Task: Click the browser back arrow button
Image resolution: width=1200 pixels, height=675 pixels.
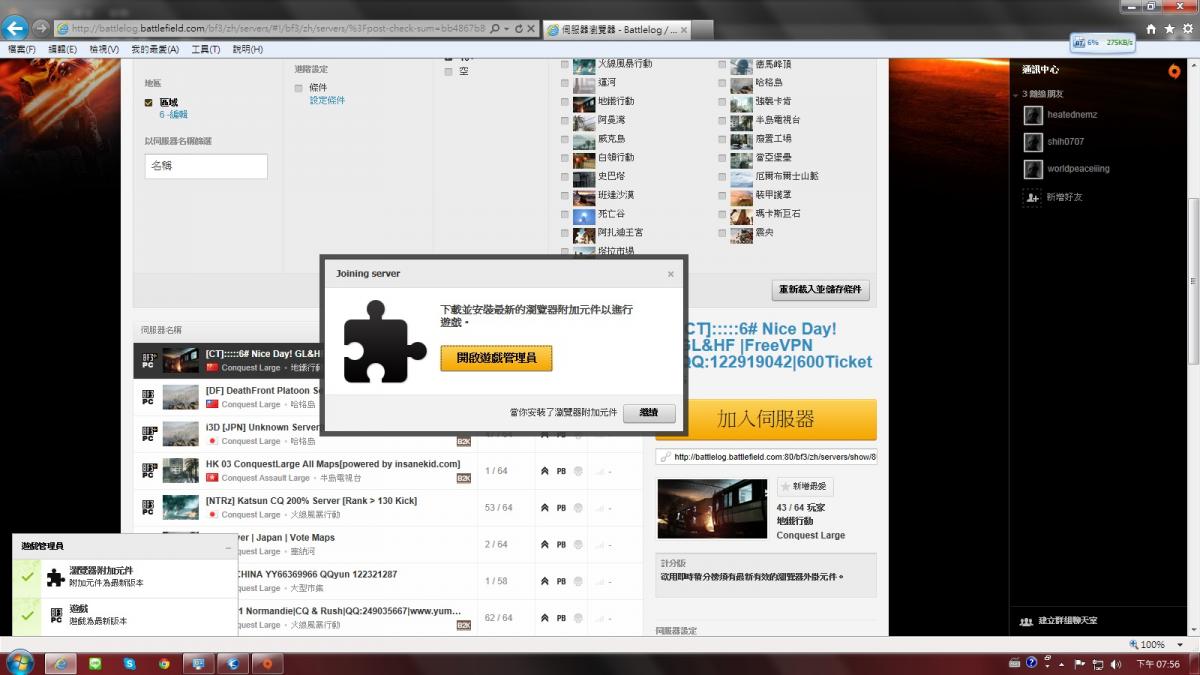Action: click(x=15, y=28)
